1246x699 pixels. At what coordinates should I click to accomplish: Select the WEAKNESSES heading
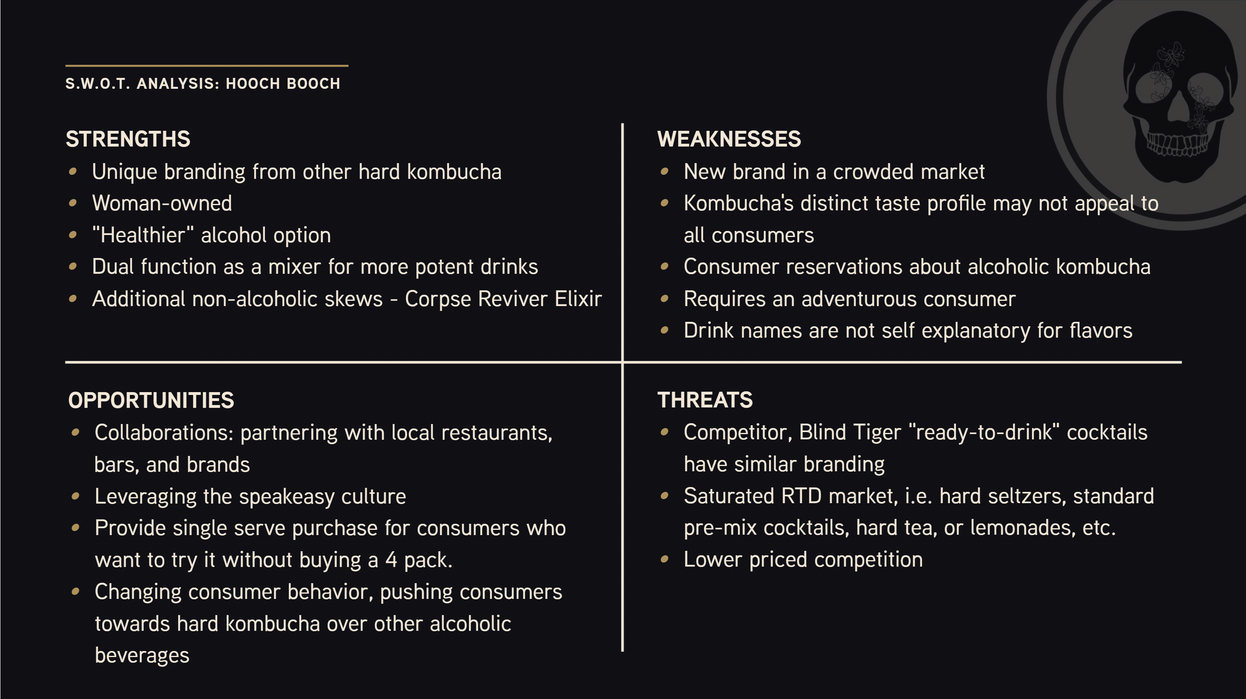tap(729, 139)
